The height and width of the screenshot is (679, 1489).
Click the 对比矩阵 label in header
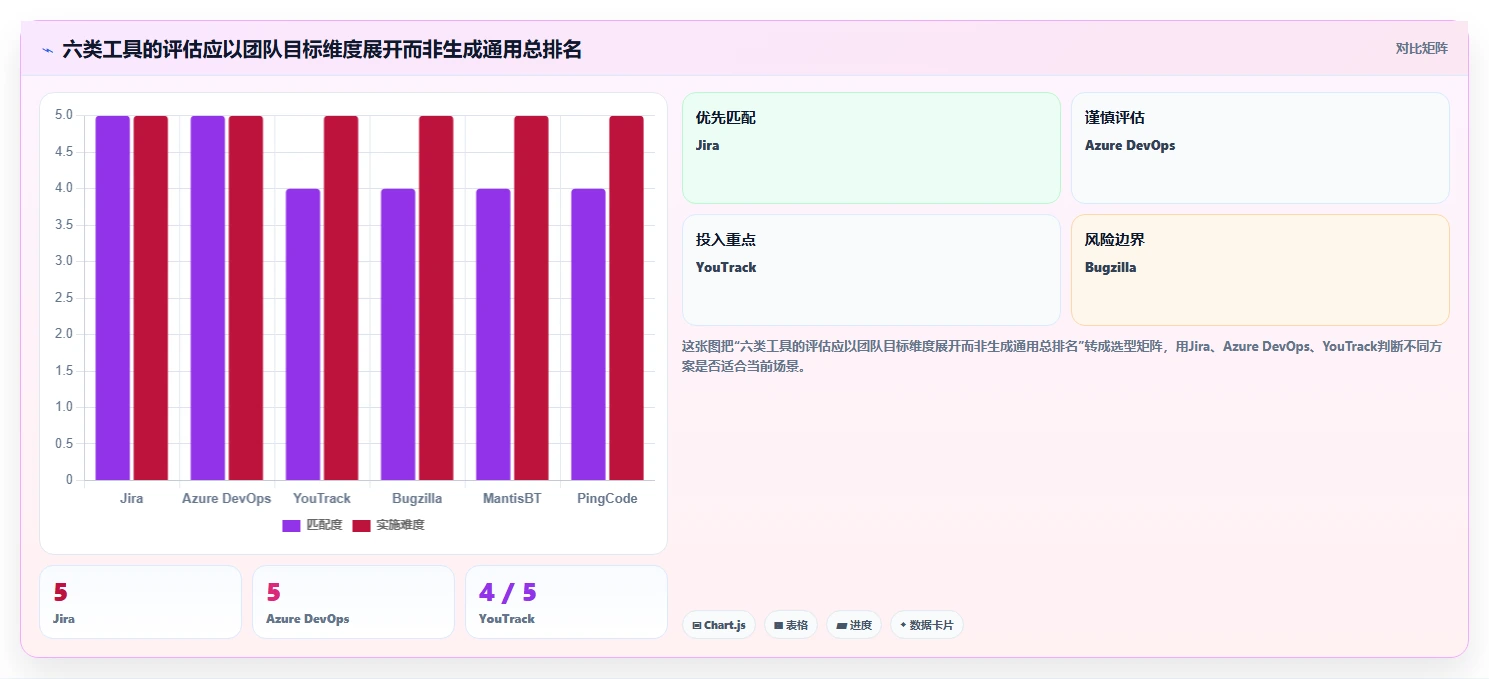[x=1421, y=48]
